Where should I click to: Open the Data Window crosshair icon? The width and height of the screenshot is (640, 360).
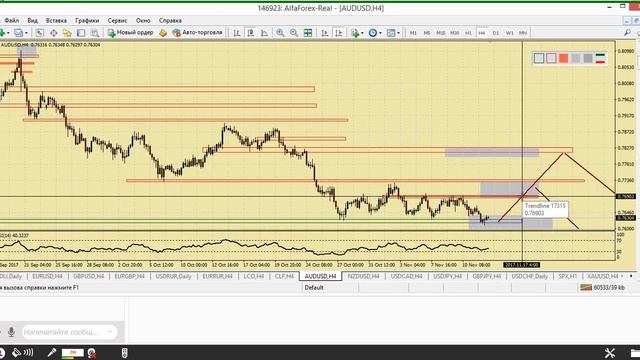53,33
